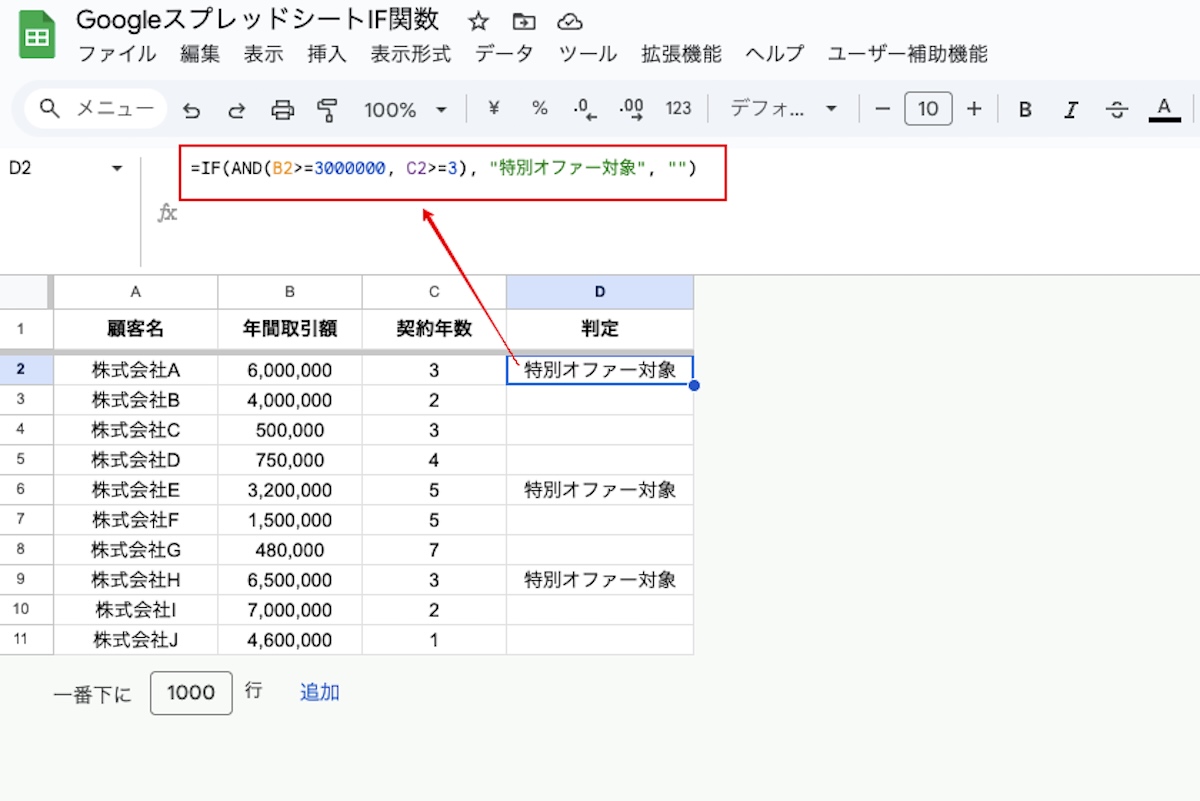
Task: Open the ヘルプ menu
Action: point(775,54)
